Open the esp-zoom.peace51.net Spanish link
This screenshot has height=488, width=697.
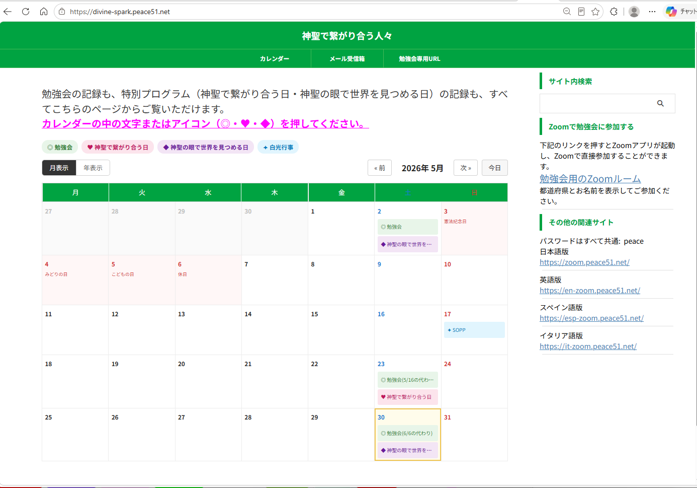591,318
